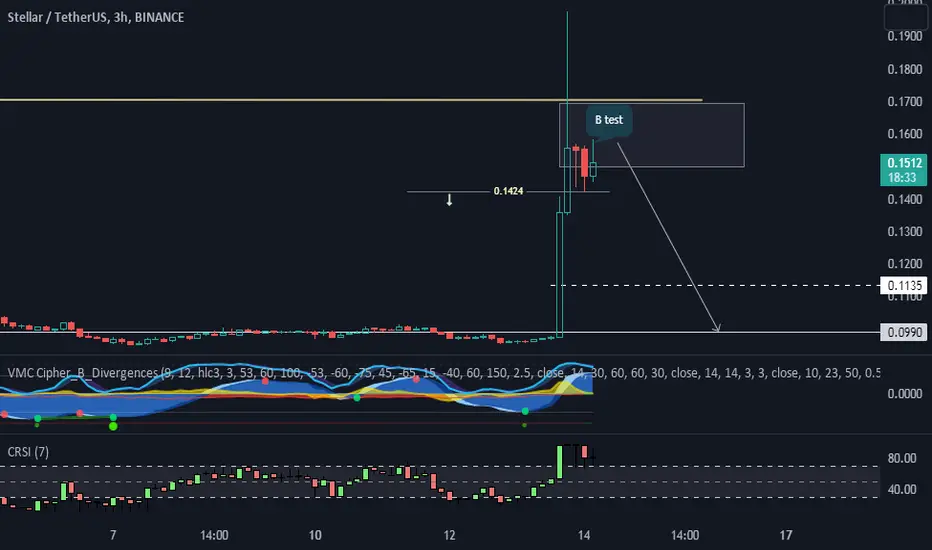This screenshot has height=550, width=932.
Task: Click the date label 17 on time axis
Action: [x=786, y=535]
